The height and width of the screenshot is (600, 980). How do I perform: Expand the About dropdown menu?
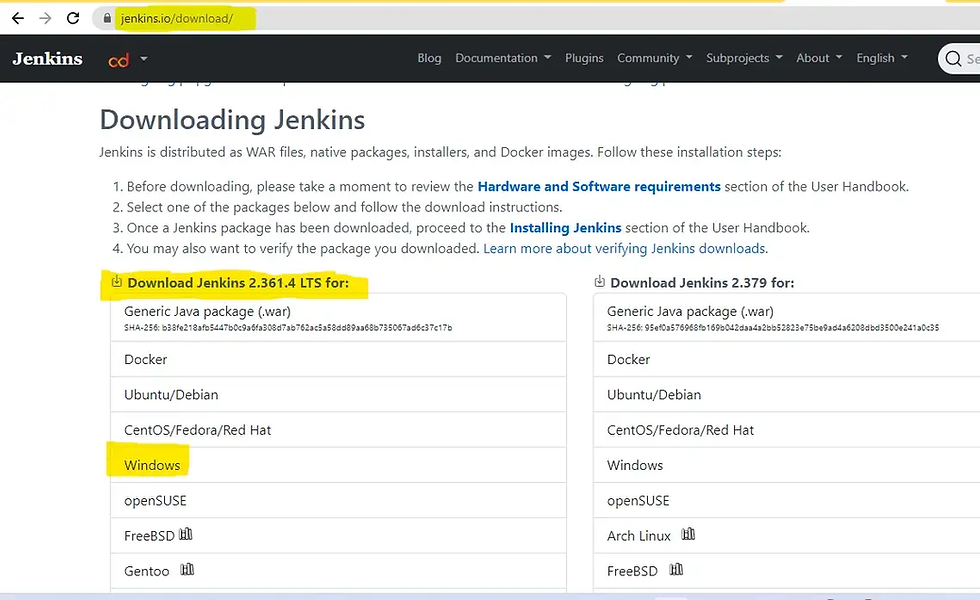819,58
